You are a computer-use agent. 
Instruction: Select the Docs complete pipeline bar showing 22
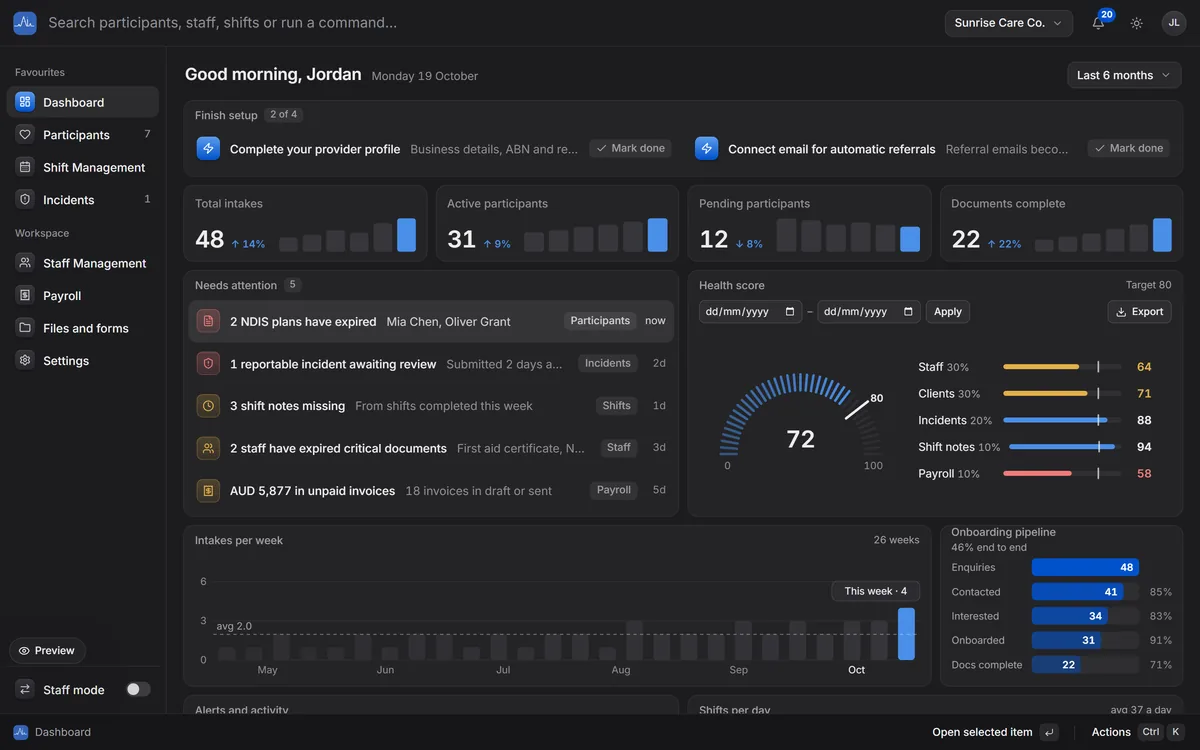(x=1057, y=665)
